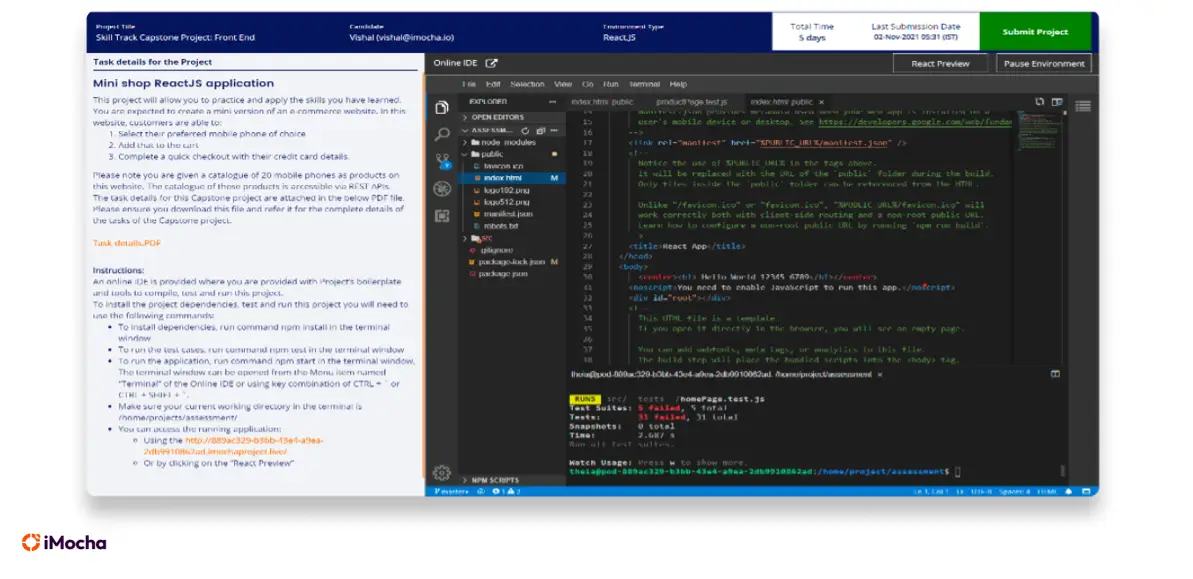
Task: Select package-lock.json in the file tree
Action: [x=512, y=262]
